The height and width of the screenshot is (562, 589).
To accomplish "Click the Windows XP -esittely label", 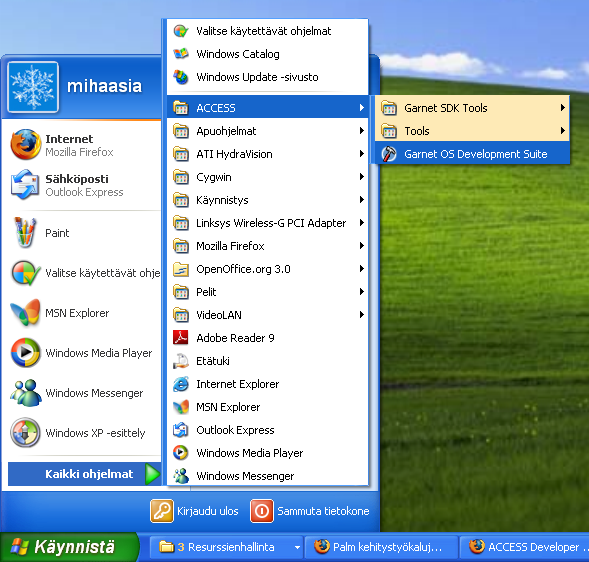I will [x=95, y=433].
